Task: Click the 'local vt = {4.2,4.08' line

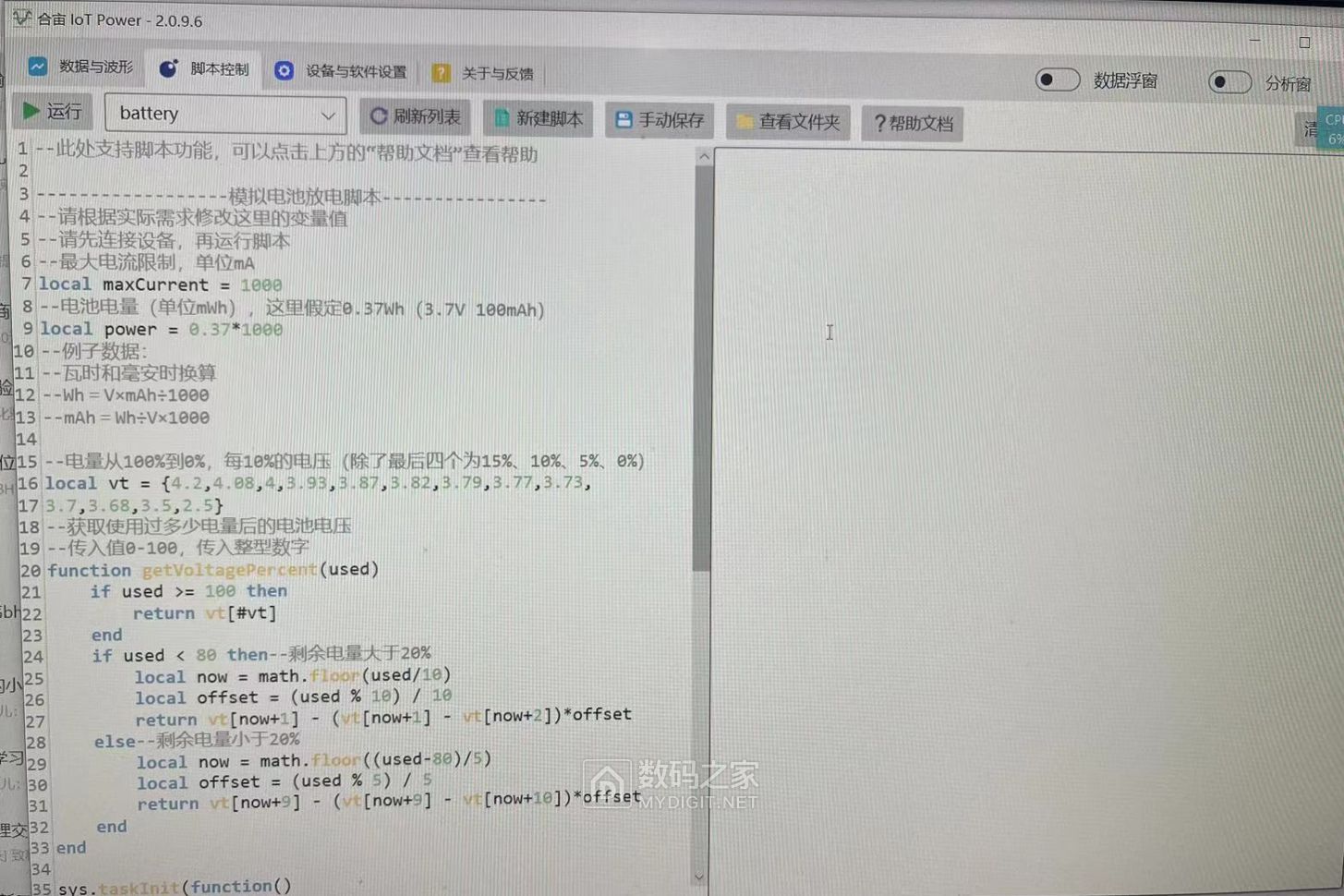Action: click(318, 483)
